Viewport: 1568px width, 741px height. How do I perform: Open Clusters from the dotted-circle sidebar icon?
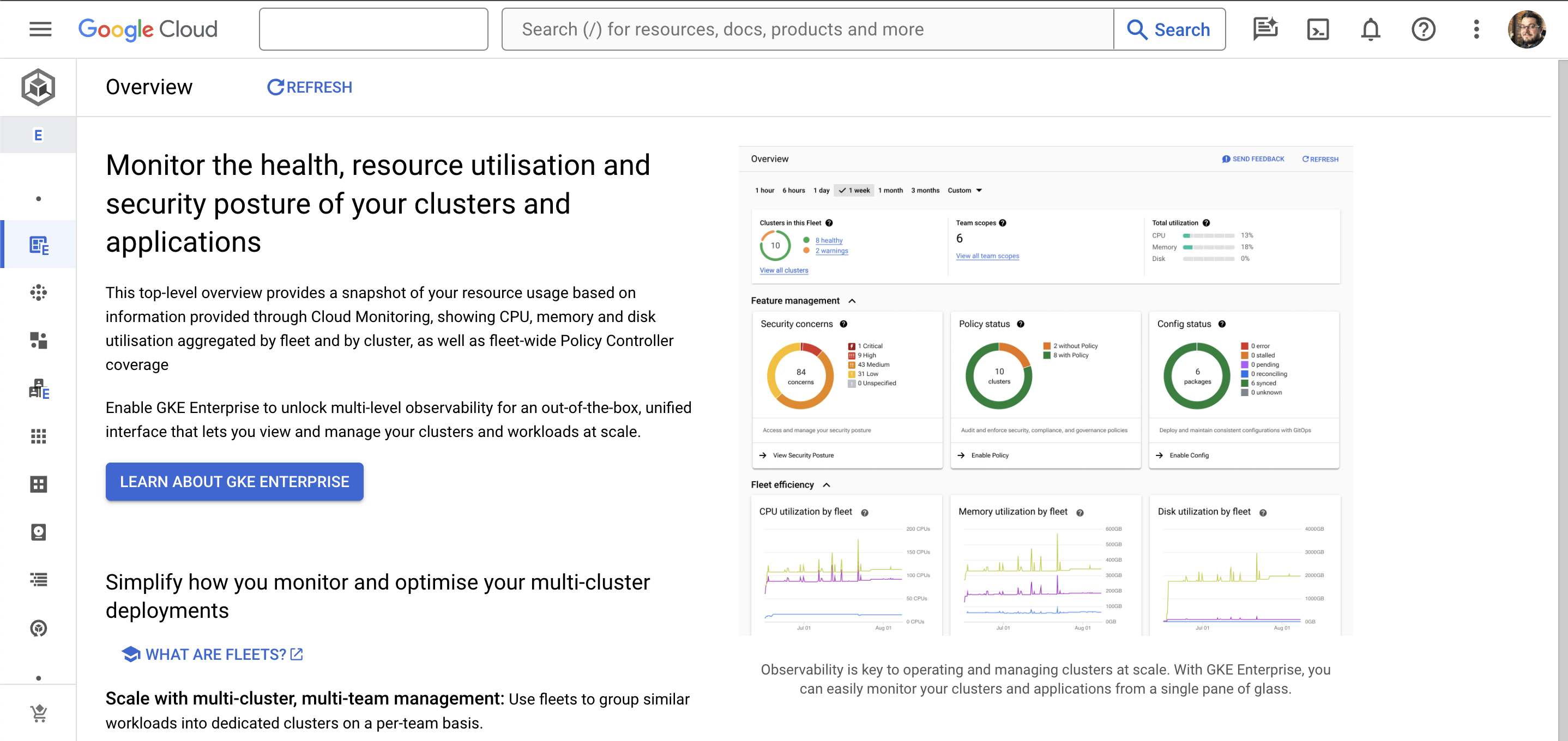[x=38, y=293]
